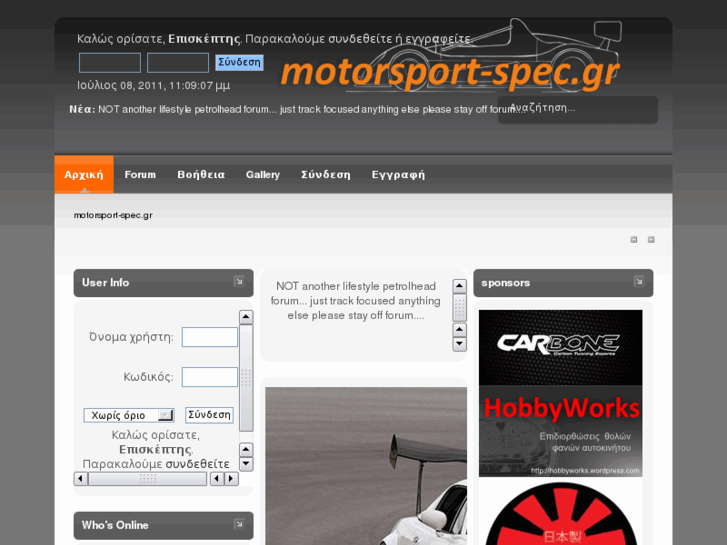The height and width of the screenshot is (545, 727).
Task: Open the Forum menu item
Action: click(140, 174)
